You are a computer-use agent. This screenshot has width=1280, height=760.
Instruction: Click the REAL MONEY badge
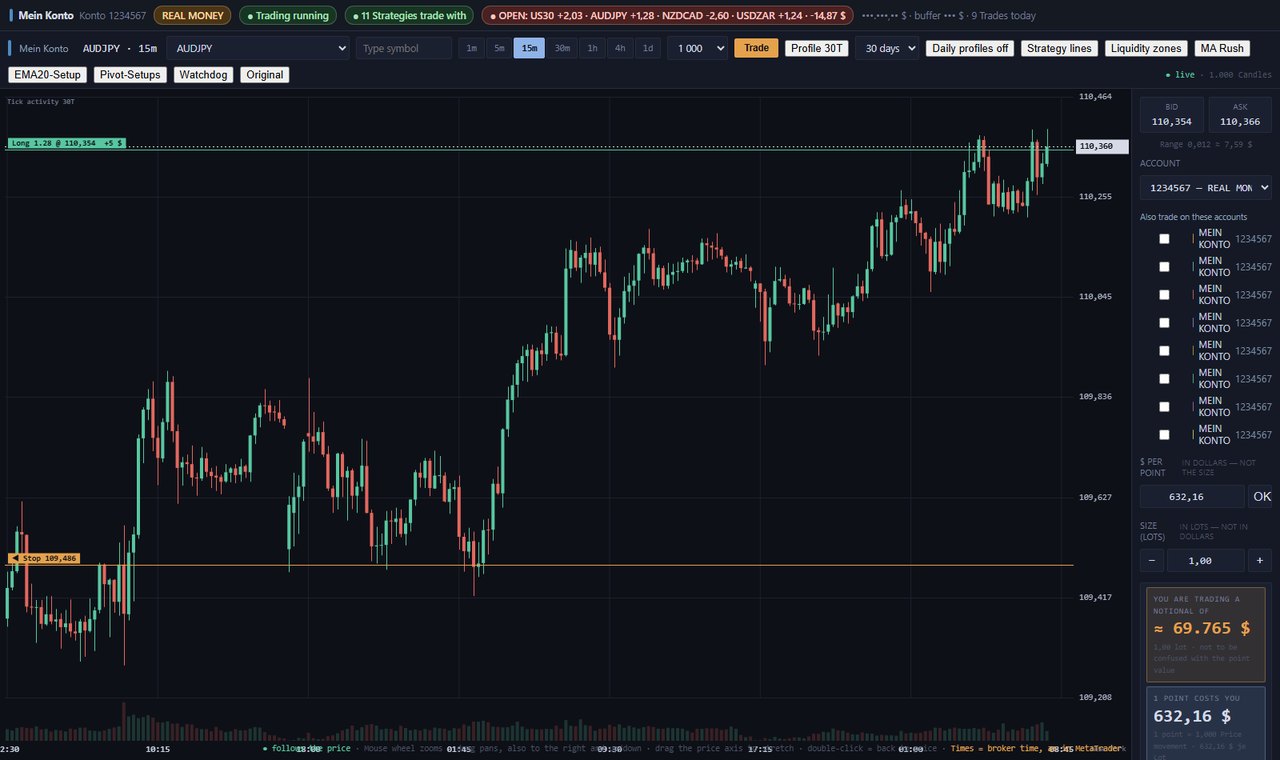point(192,16)
